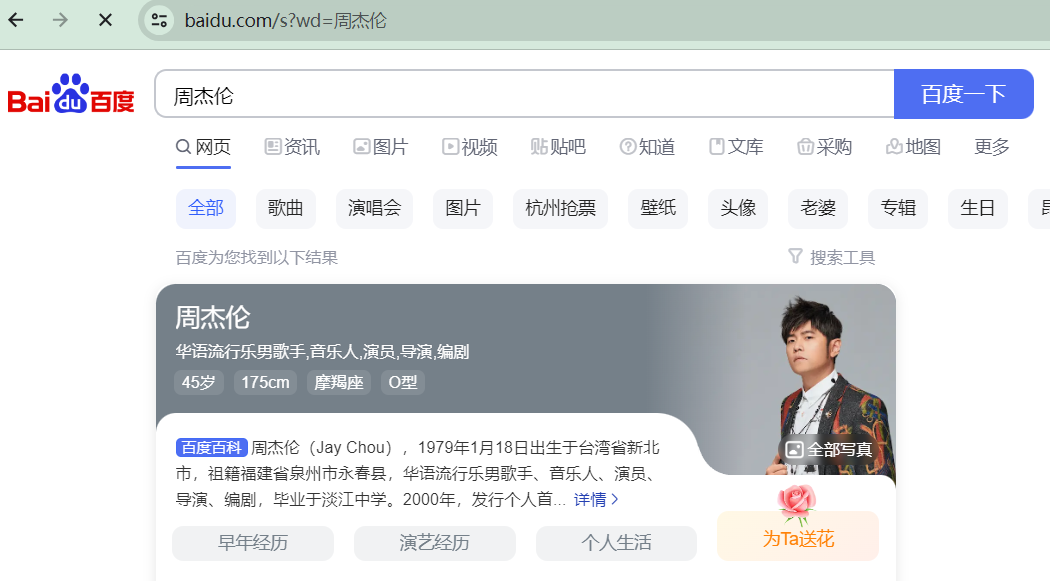Open site information icon in address bar

159,20
